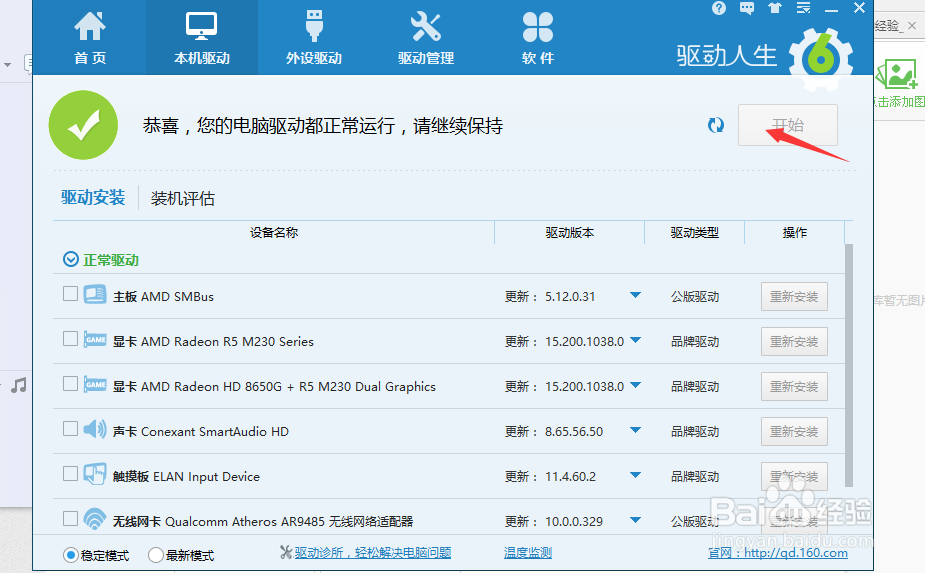Click the refresh rescan icon
This screenshot has width=925, height=573.
coord(716,125)
